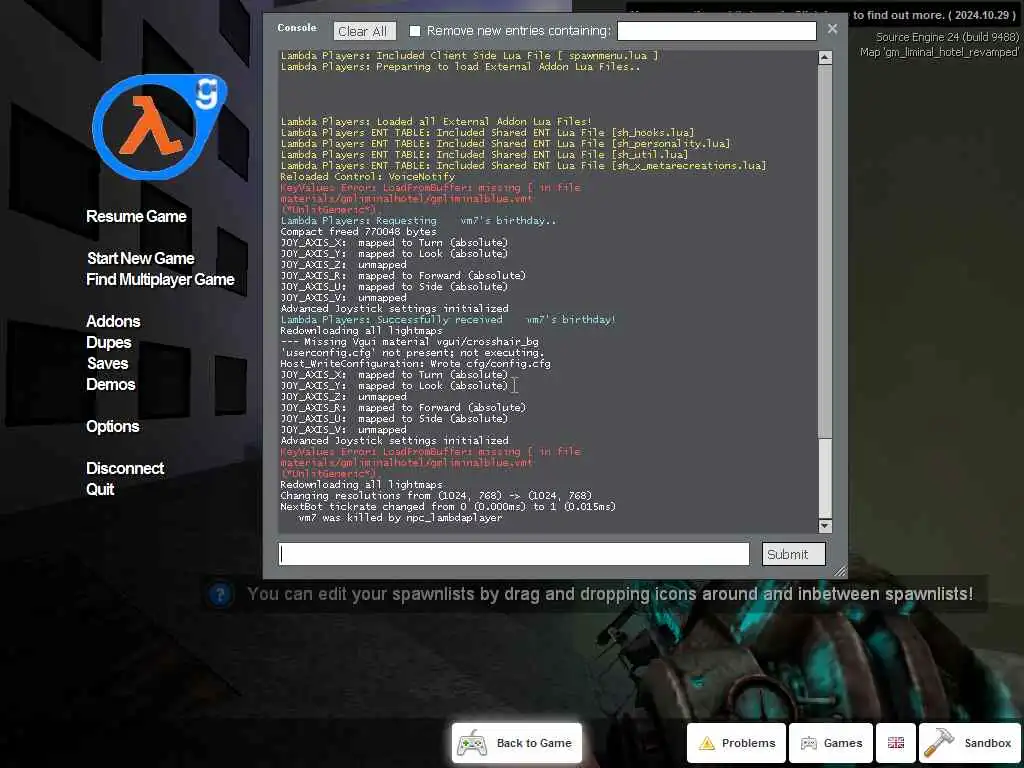Click 'Missing Vgui material vgui/crosshair_bg' line
This screenshot has height=768, width=1024.
pos(409,342)
